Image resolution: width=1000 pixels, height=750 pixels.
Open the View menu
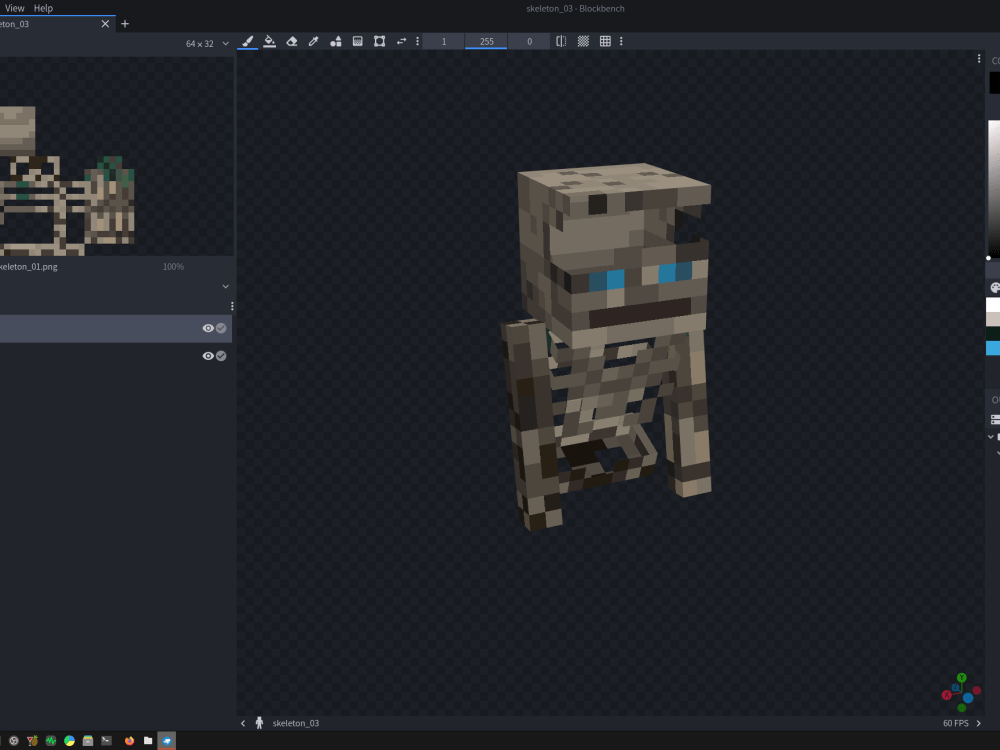click(13, 7)
